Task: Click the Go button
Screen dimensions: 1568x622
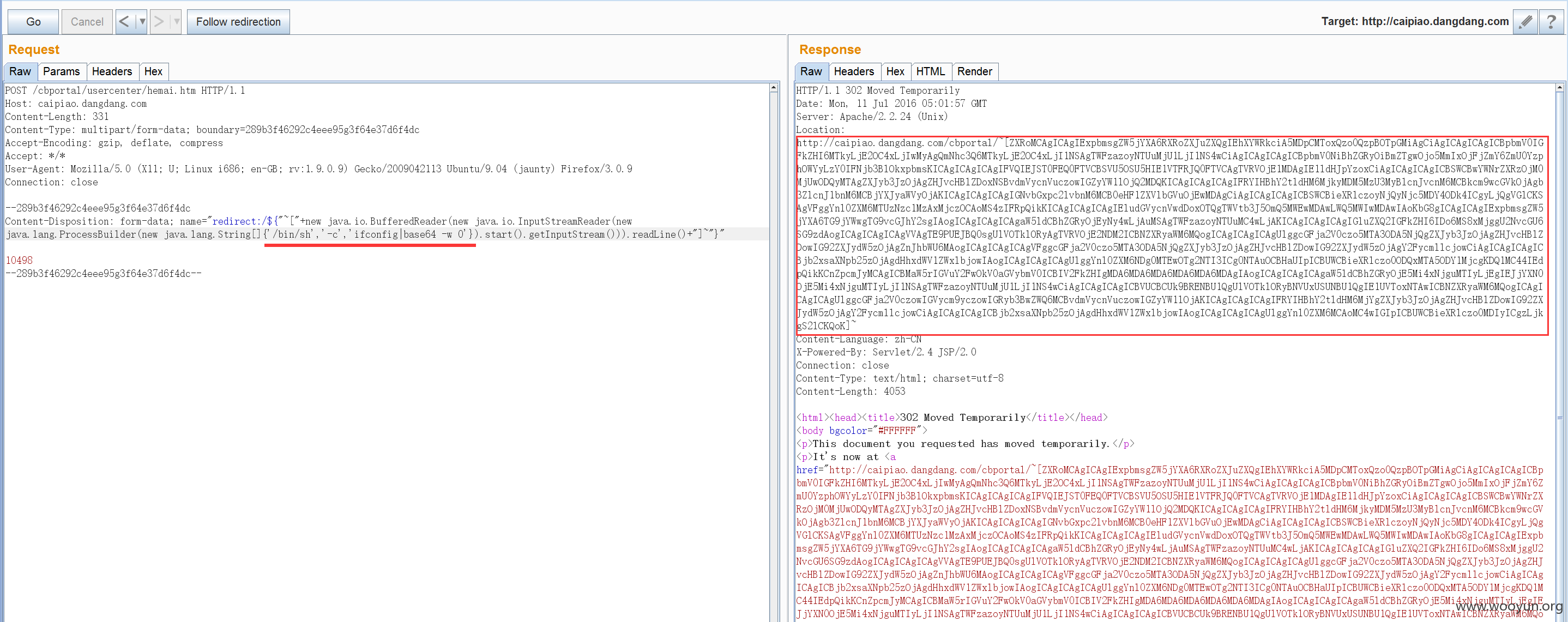Action: (x=33, y=22)
